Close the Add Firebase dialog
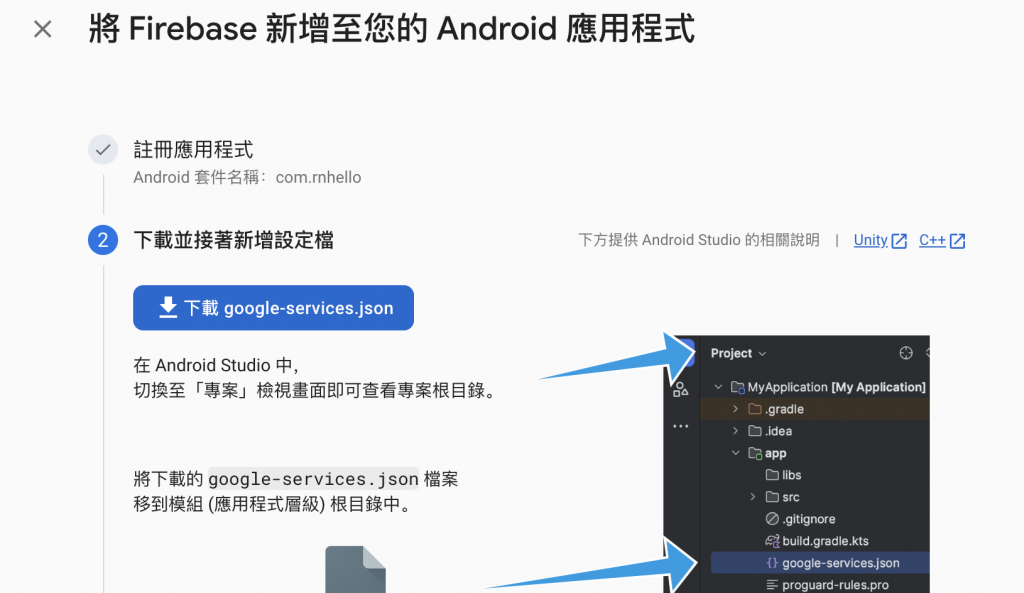1024x593 pixels. point(42,29)
